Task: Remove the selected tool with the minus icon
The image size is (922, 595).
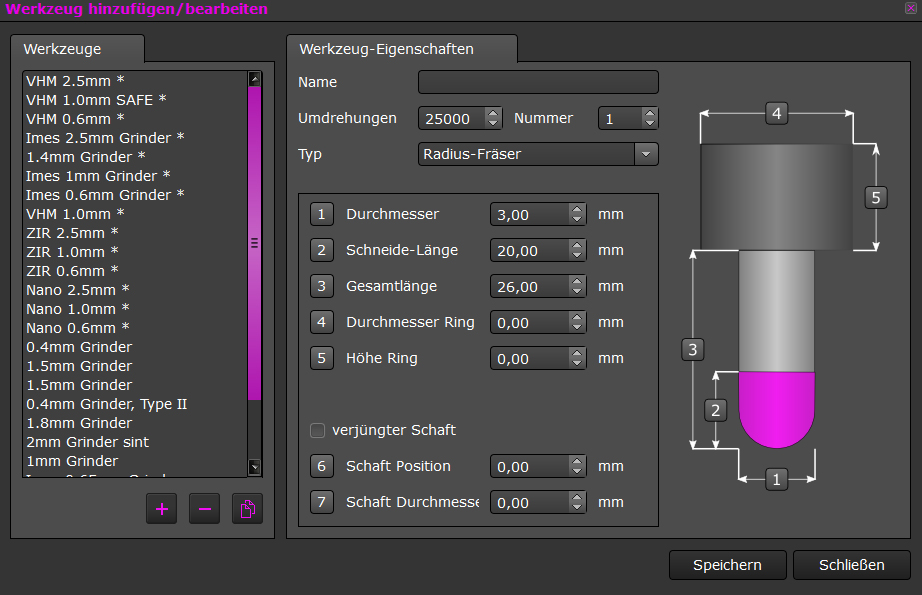Action: click(205, 509)
